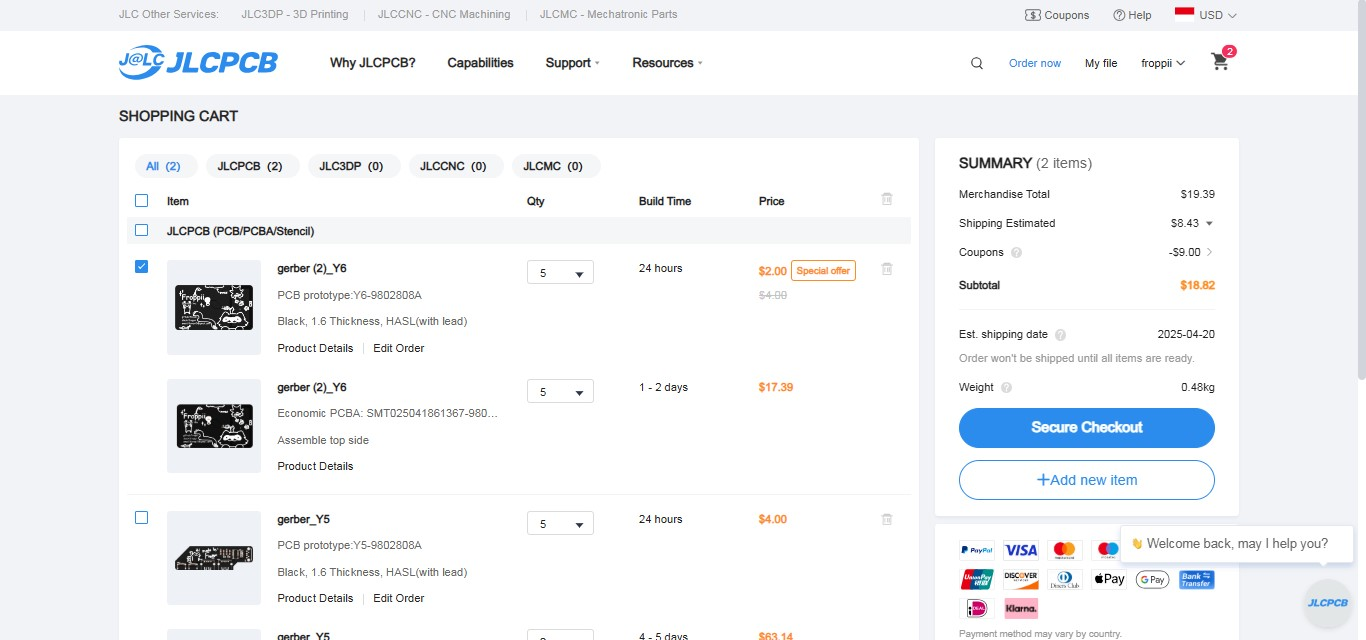Click the iDEAL payment icon
This screenshot has width=1366, height=640.
[977, 608]
